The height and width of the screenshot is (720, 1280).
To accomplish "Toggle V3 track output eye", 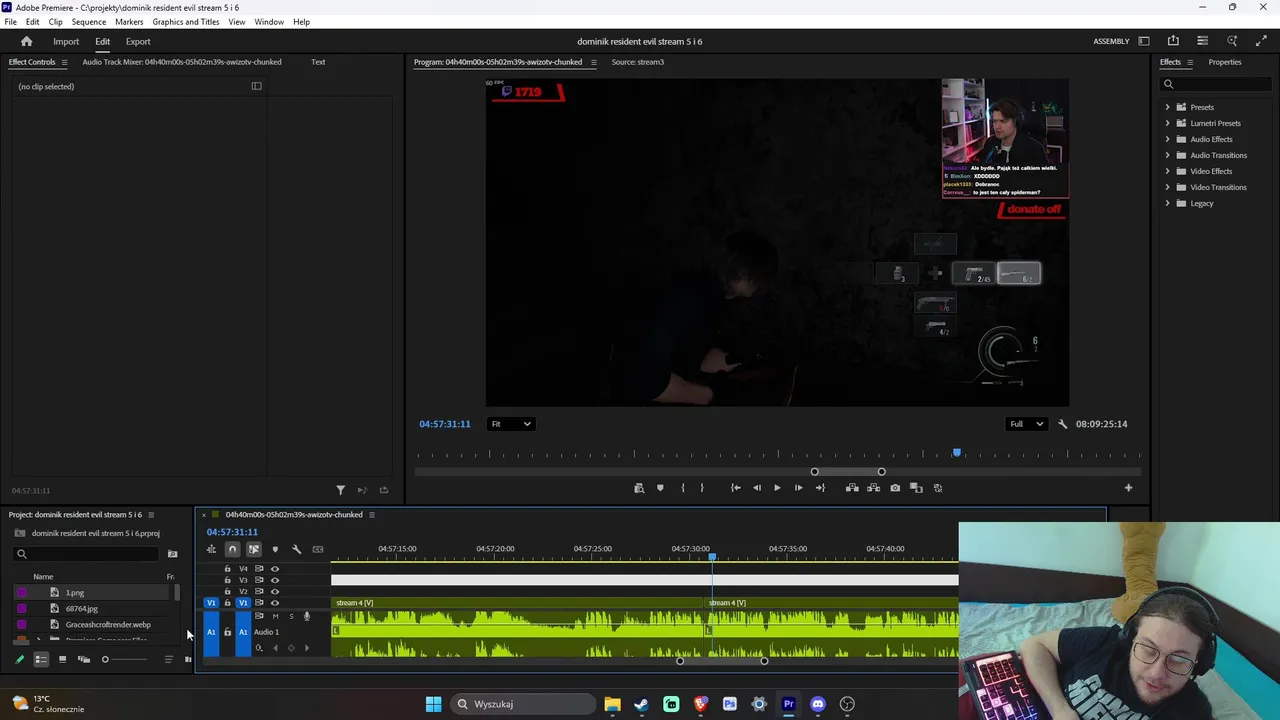I will coord(275,580).
